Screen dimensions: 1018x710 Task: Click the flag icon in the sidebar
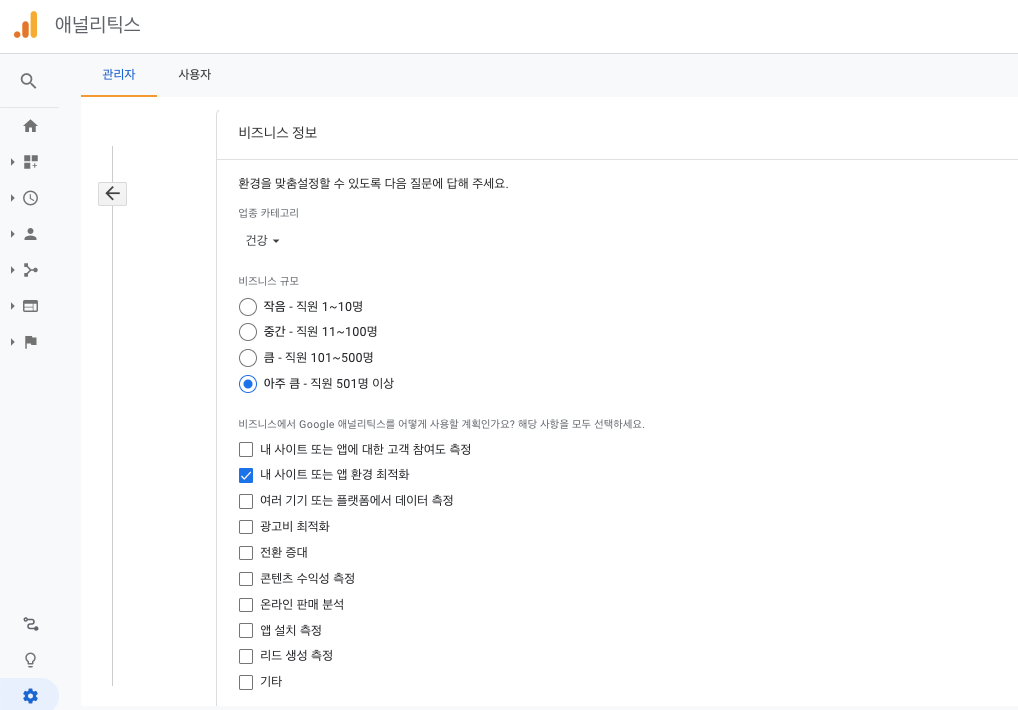[30, 341]
